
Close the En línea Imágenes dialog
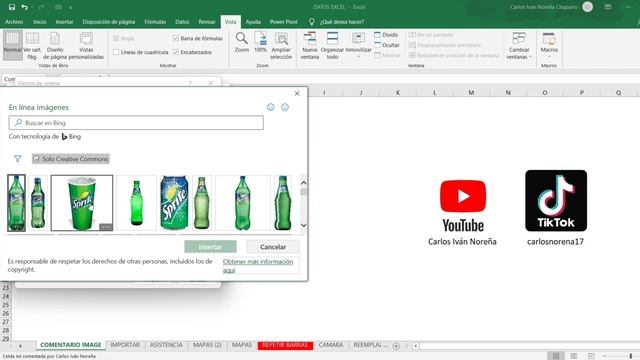pos(297,93)
